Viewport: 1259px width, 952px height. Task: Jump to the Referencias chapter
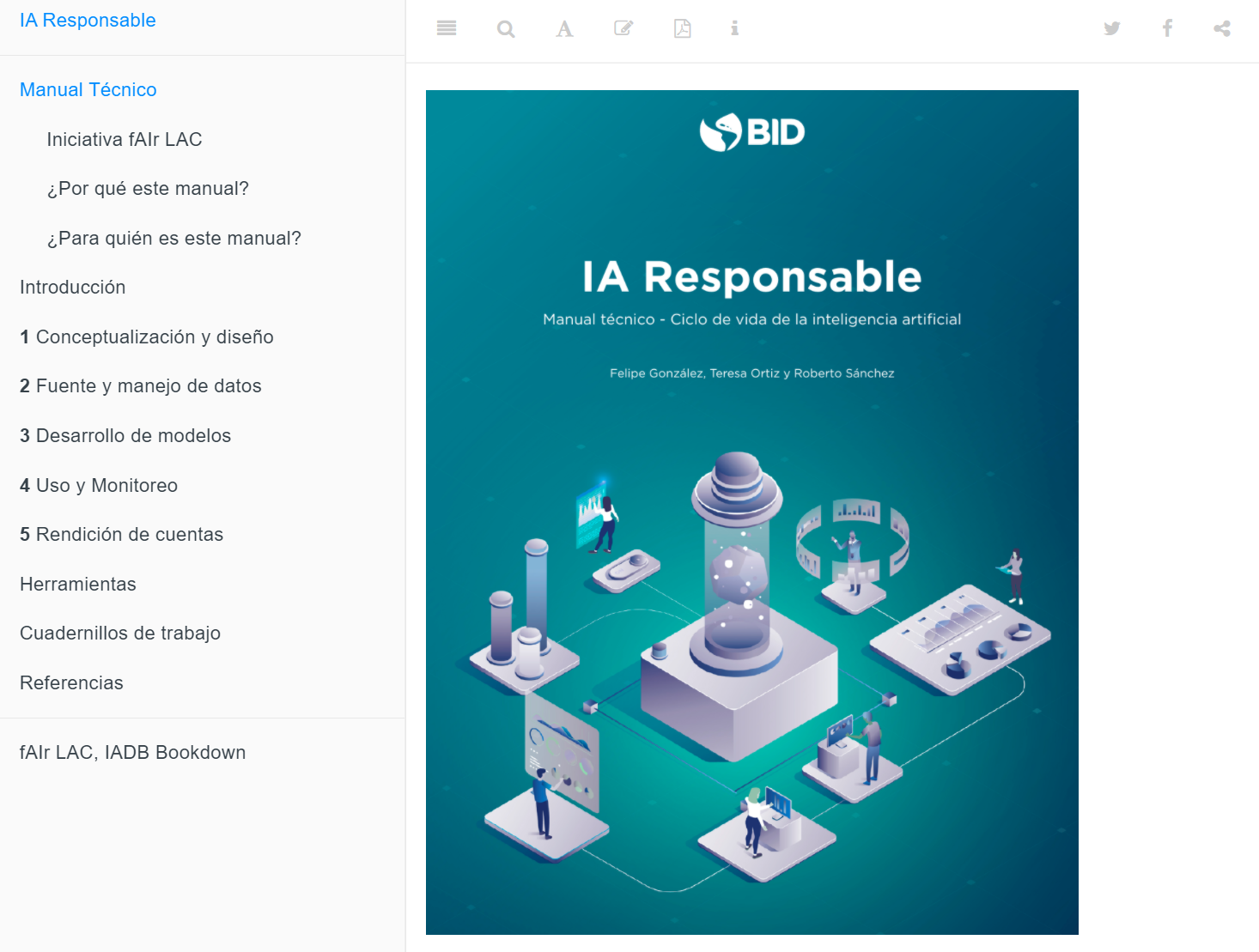72,683
